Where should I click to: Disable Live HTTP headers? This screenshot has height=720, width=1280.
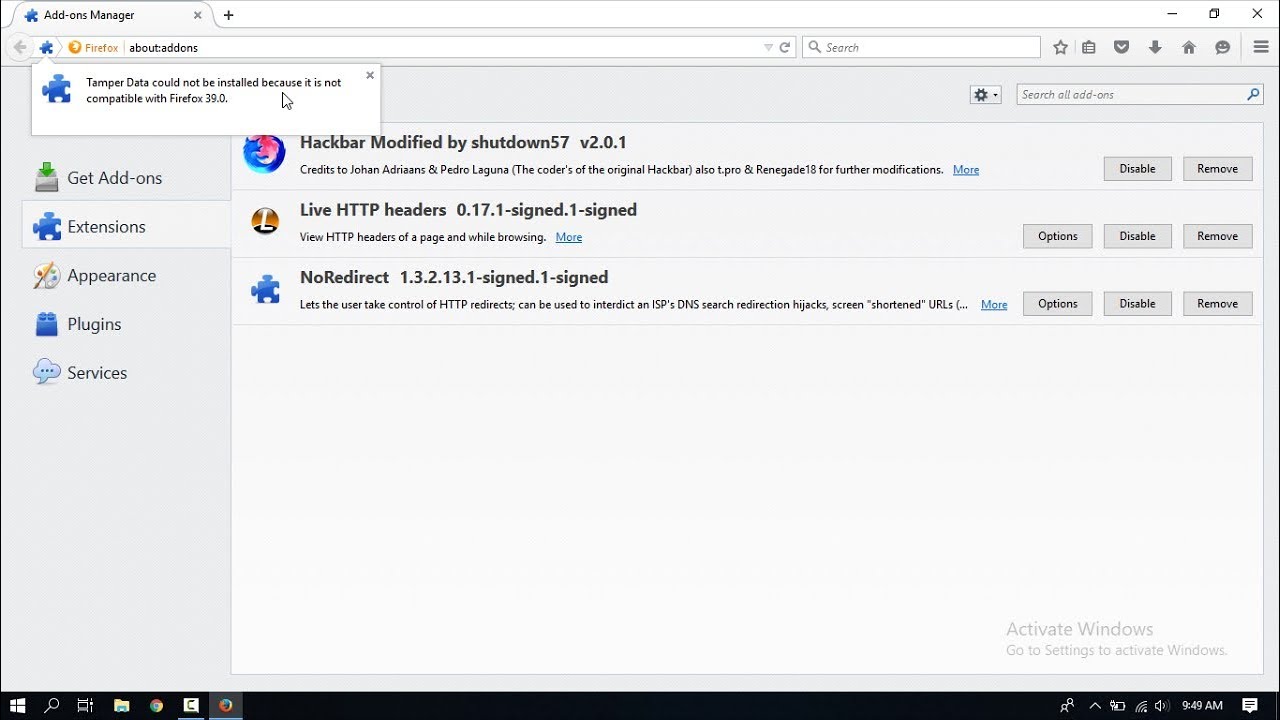1137,236
